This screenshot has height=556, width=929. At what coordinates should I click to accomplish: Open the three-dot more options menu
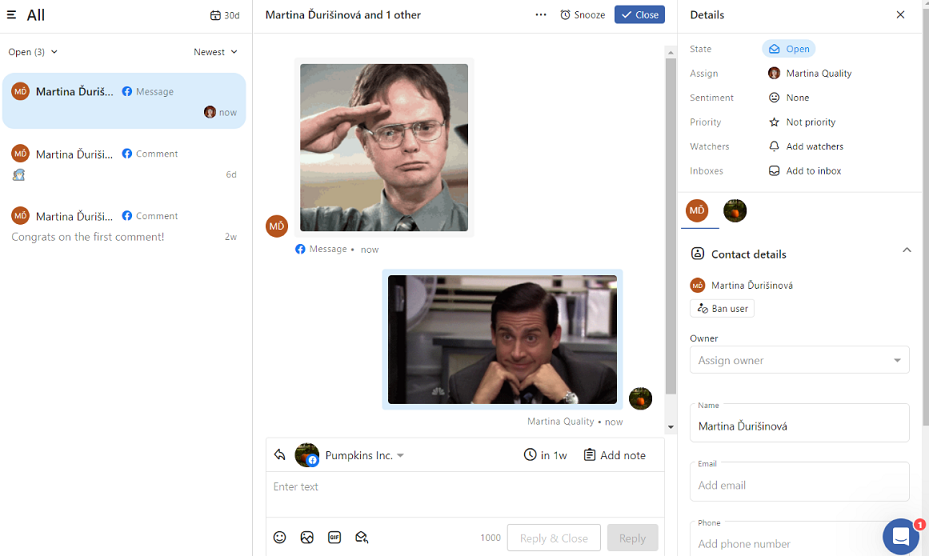(540, 15)
